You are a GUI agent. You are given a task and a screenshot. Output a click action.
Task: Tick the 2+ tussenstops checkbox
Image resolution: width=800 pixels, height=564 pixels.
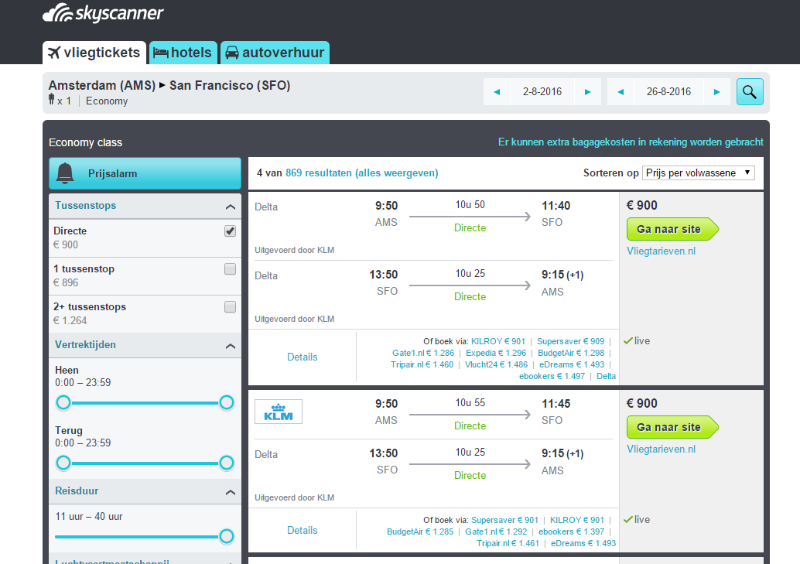[230, 307]
